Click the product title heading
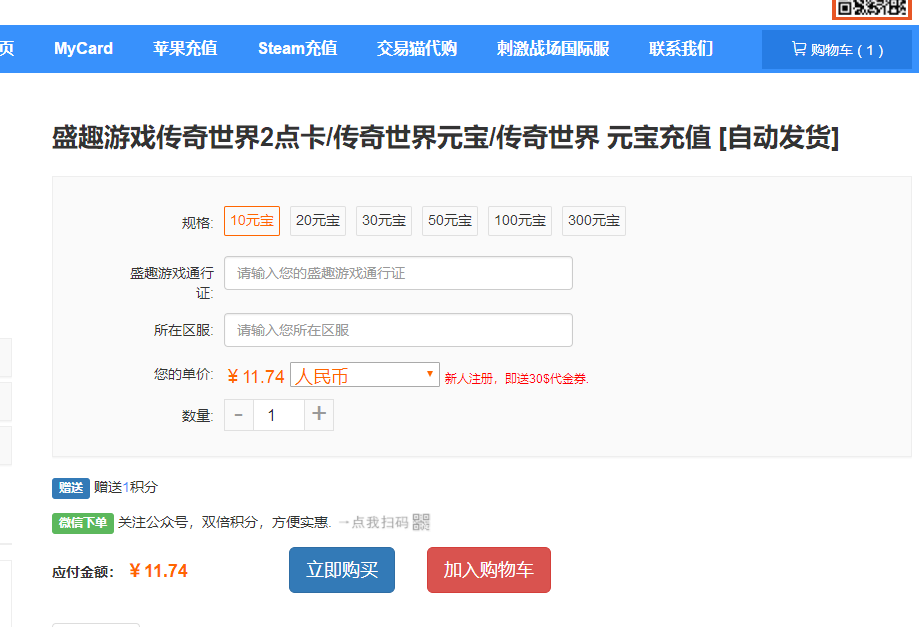This screenshot has height=627, width=919. pyautogui.click(x=445, y=138)
